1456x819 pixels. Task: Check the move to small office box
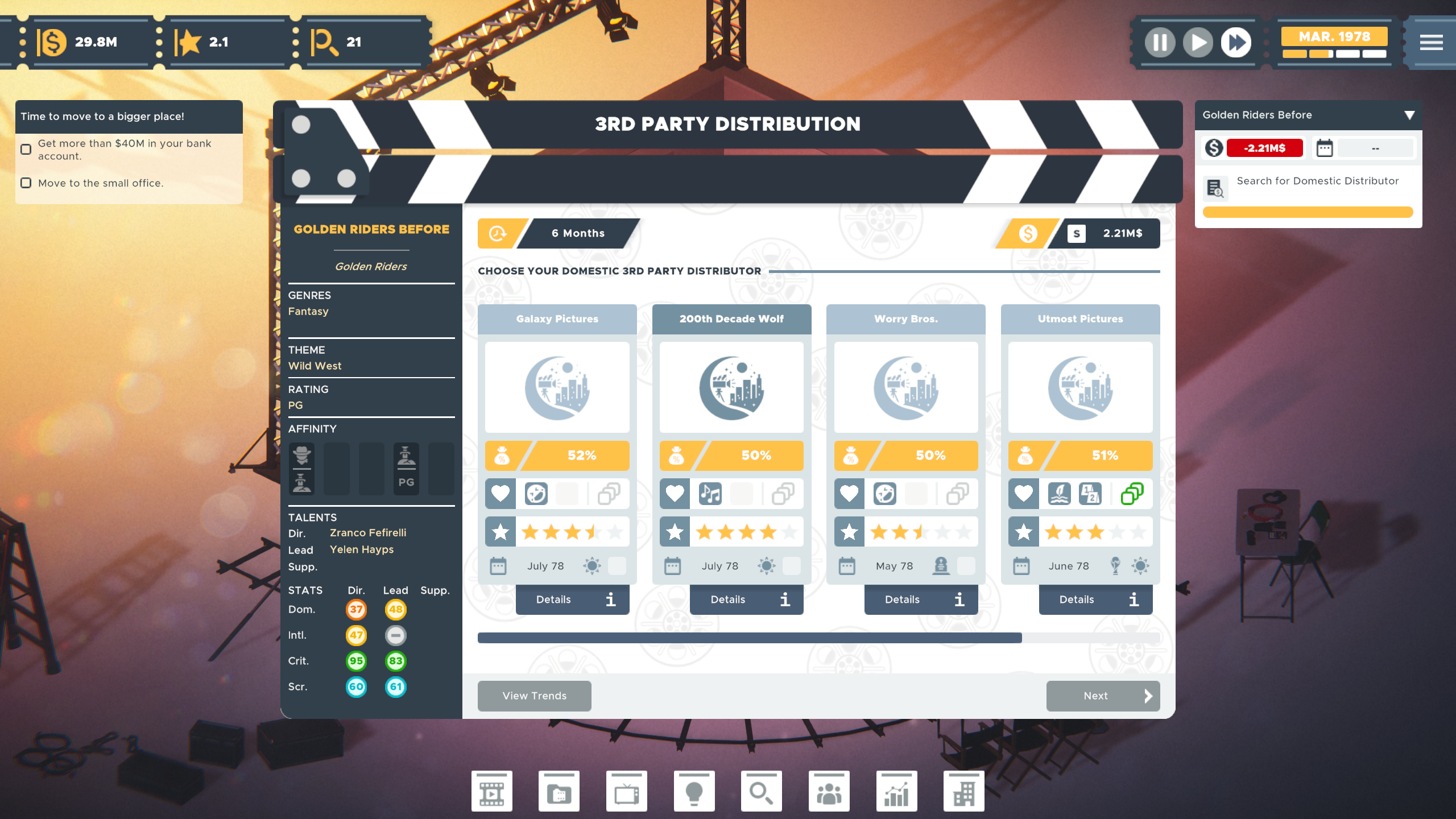point(26,183)
